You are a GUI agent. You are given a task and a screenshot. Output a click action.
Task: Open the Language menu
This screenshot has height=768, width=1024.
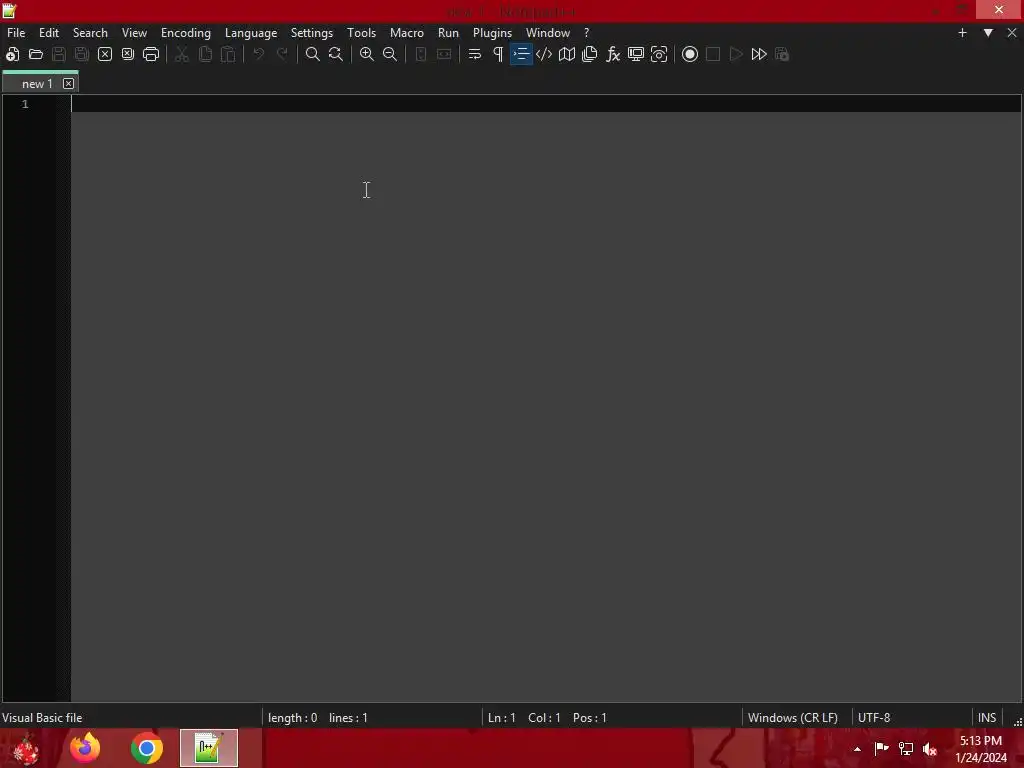pyautogui.click(x=251, y=33)
